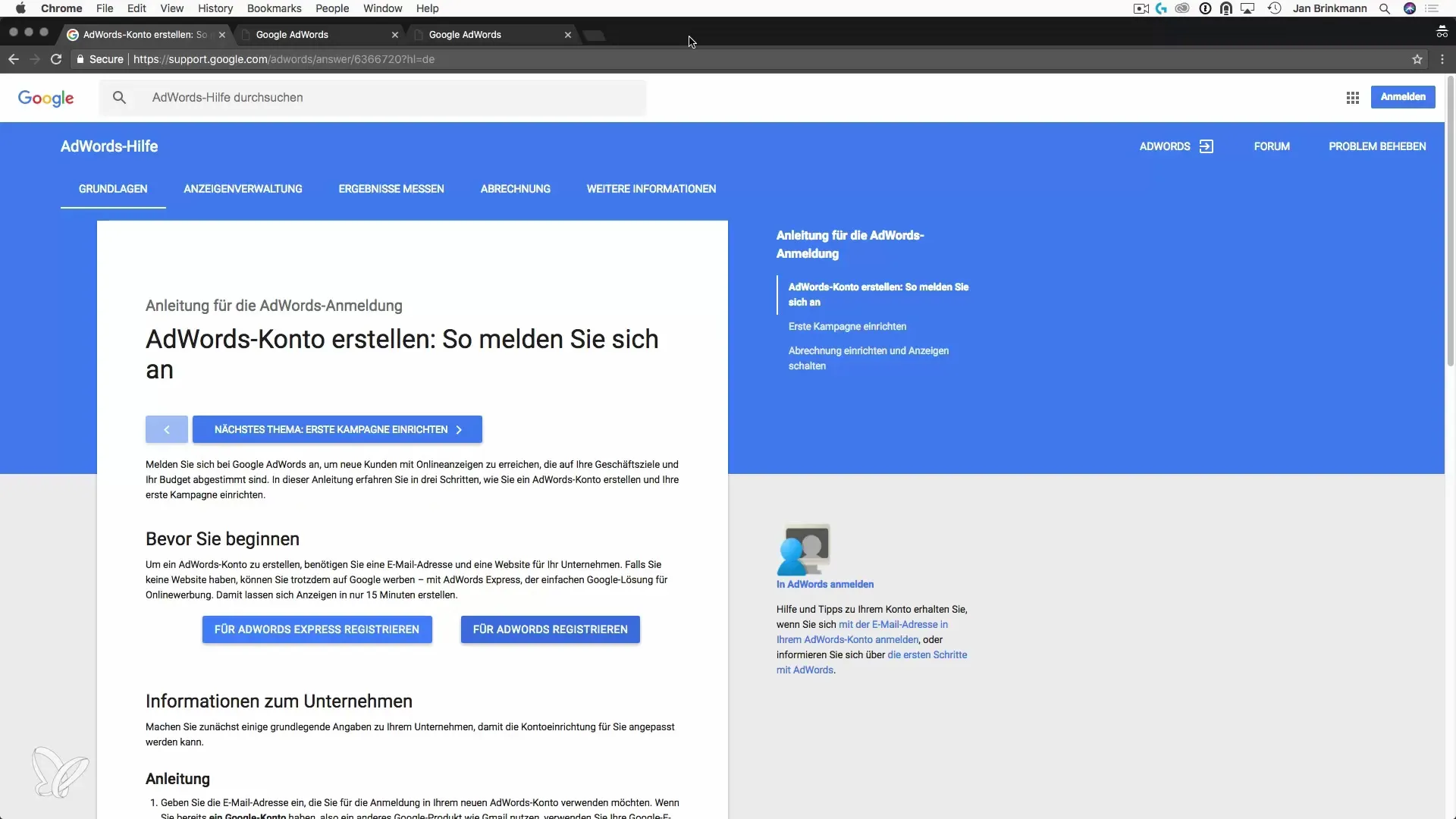Select the ABRECHNUNG navigation tab
1456x819 pixels.
(x=516, y=189)
